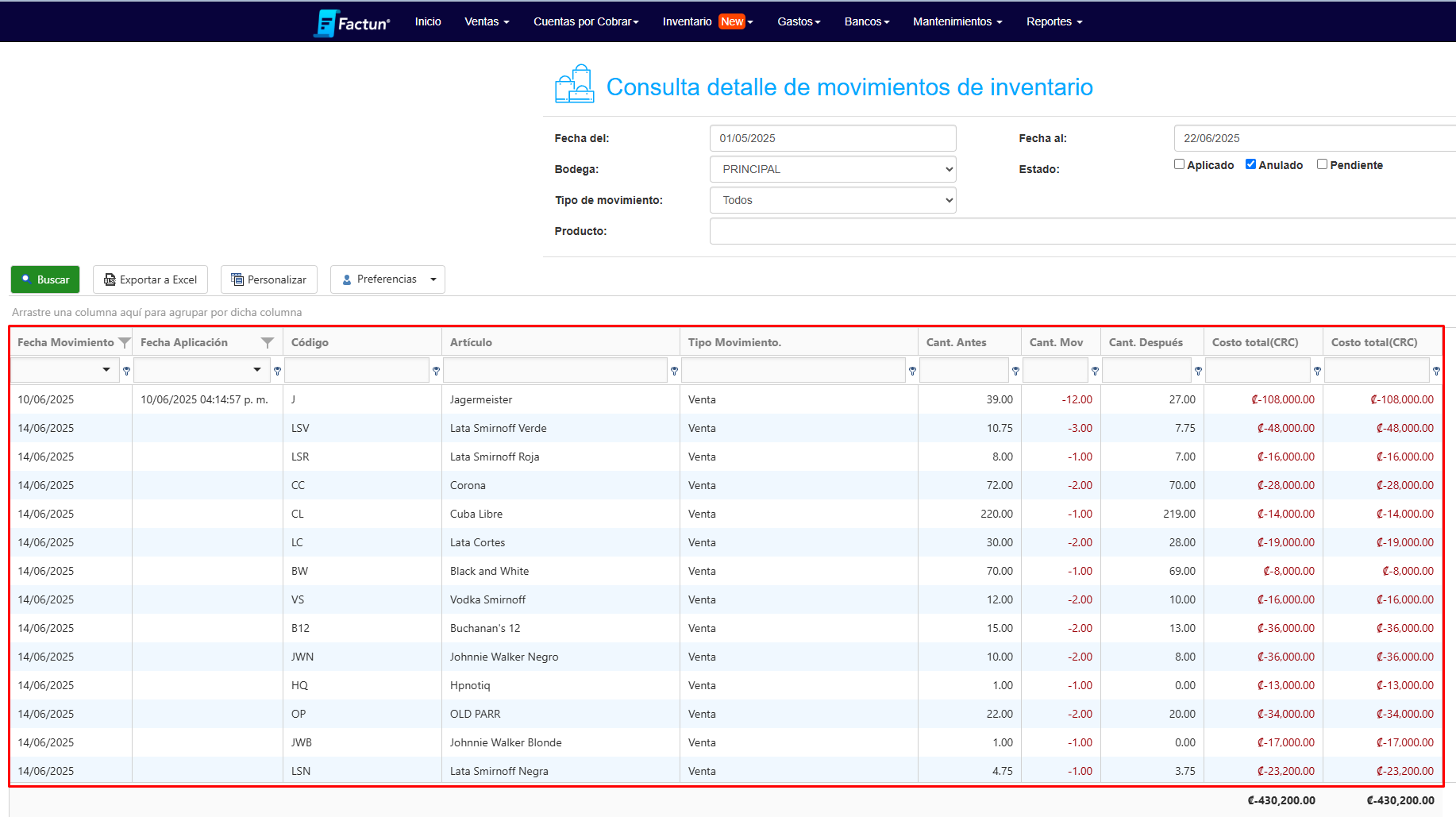This screenshot has width=1456, height=817.
Task: Open filter-condition icon beside Cant. Después filter box
Action: (1198, 371)
